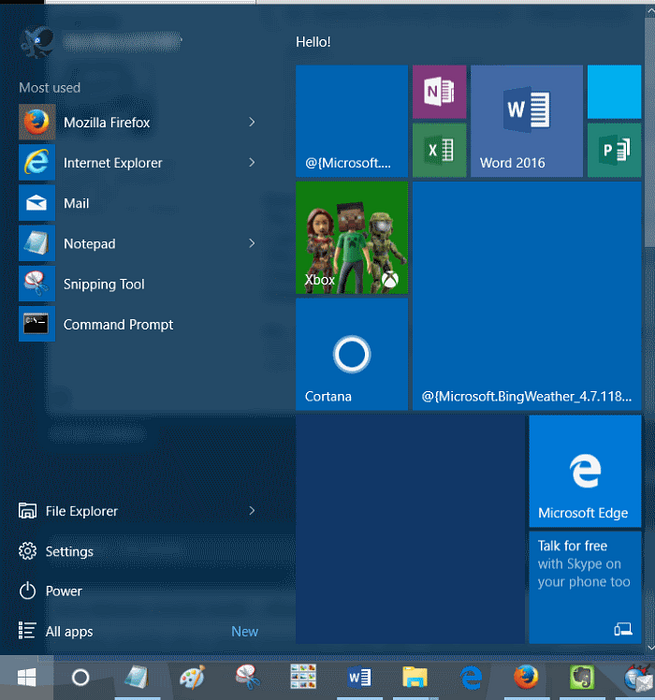Open Firefox from the taskbar
The width and height of the screenshot is (655, 700).
526,678
